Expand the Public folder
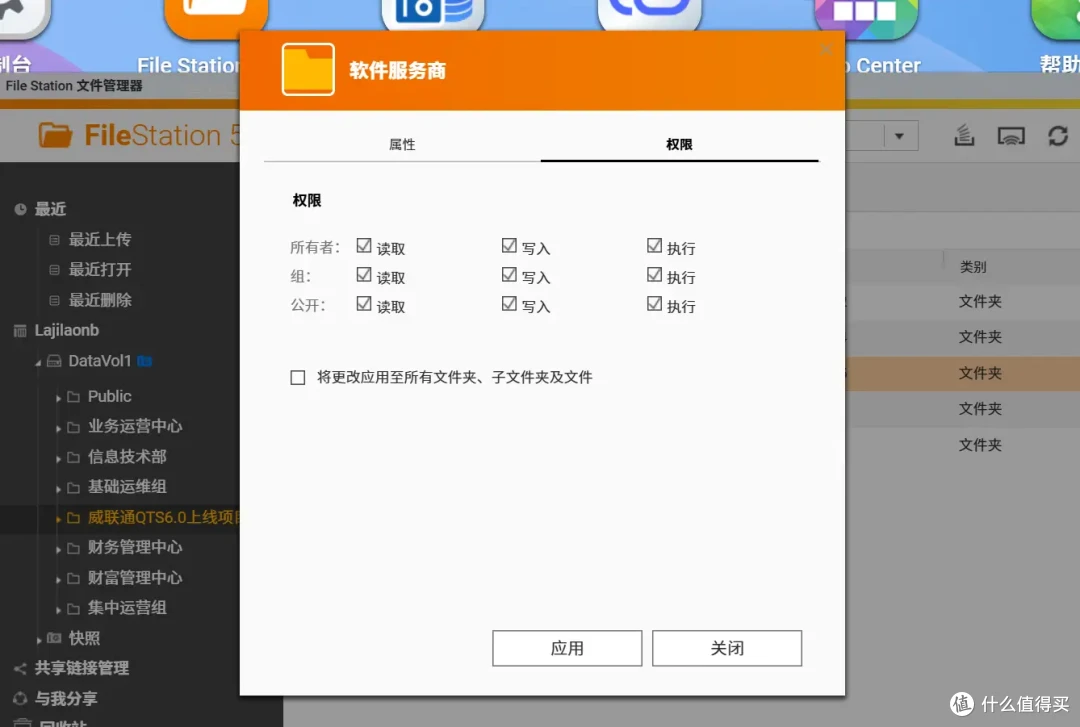 [x=58, y=398]
